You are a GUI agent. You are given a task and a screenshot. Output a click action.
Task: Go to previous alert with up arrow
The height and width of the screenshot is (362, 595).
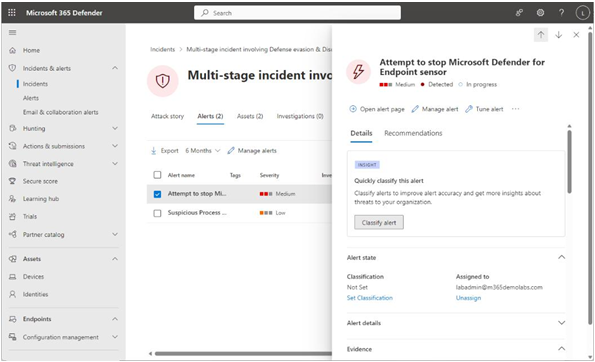541,35
